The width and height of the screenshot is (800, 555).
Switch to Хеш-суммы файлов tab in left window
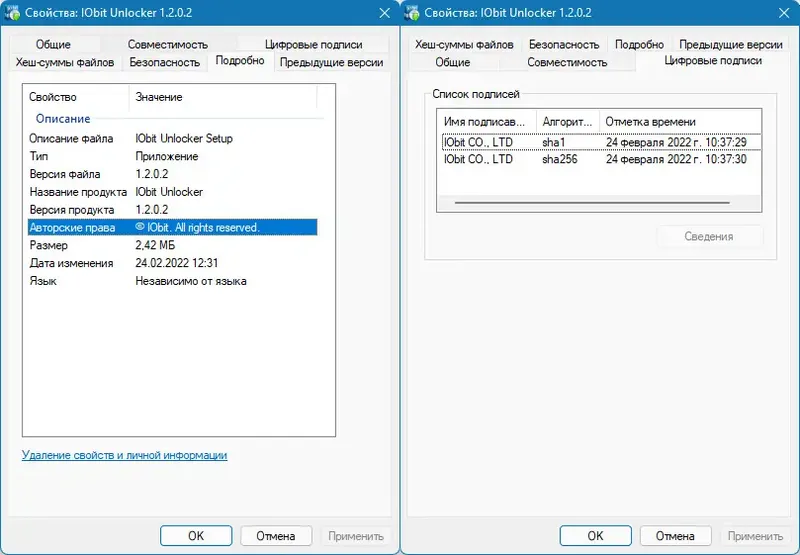click(x=65, y=62)
